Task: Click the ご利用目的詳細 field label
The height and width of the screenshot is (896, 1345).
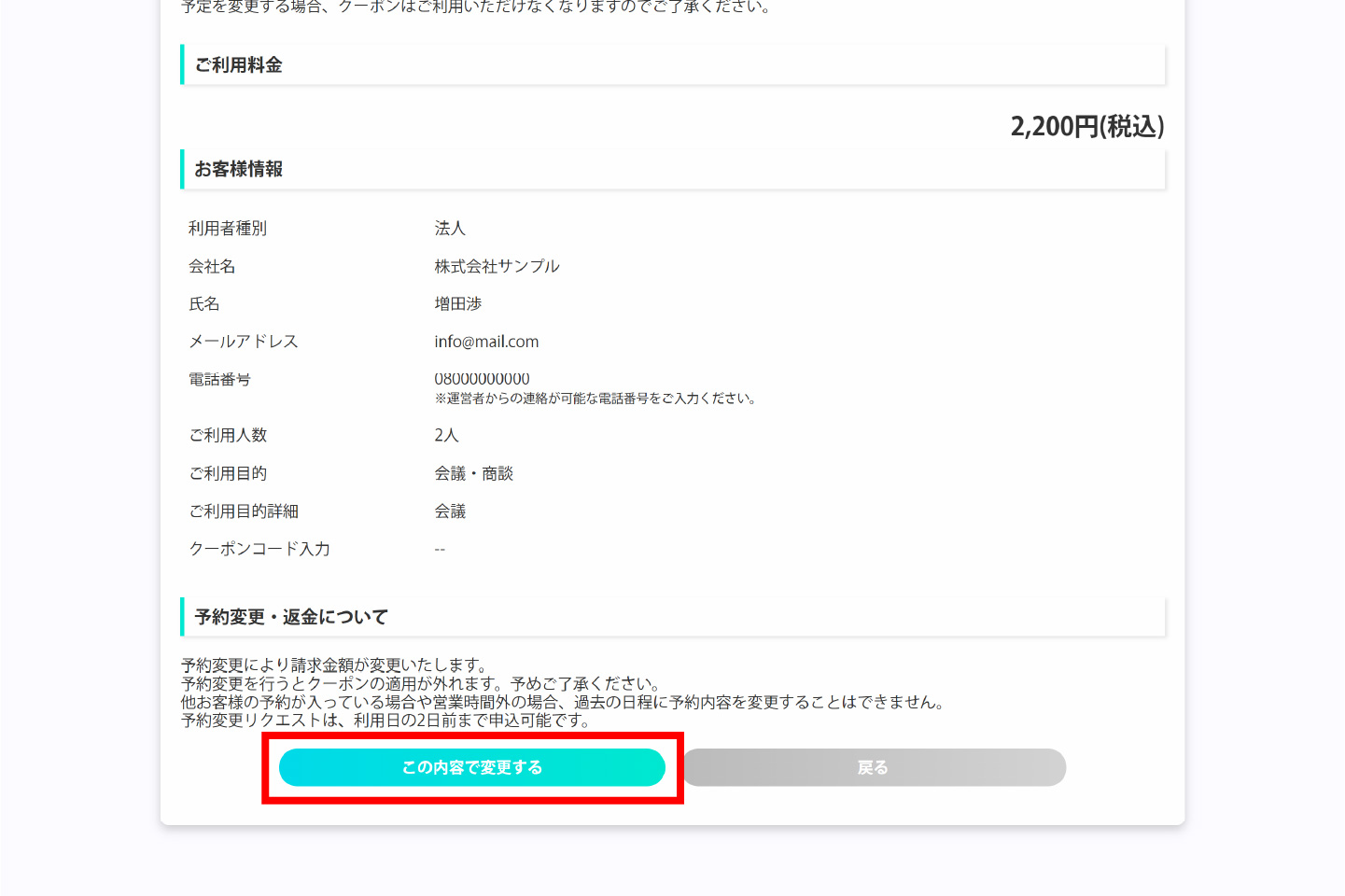Action: (x=244, y=511)
